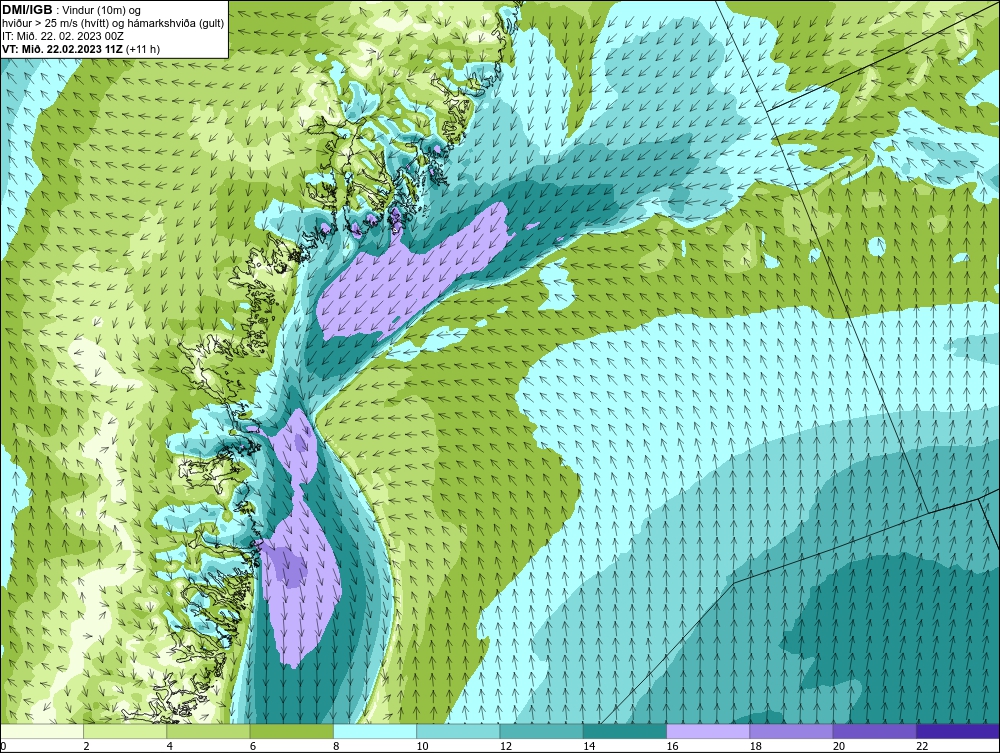Click the legend value label '14'
The height and width of the screenshot is (753, 1000).
[x=589, y=746]
